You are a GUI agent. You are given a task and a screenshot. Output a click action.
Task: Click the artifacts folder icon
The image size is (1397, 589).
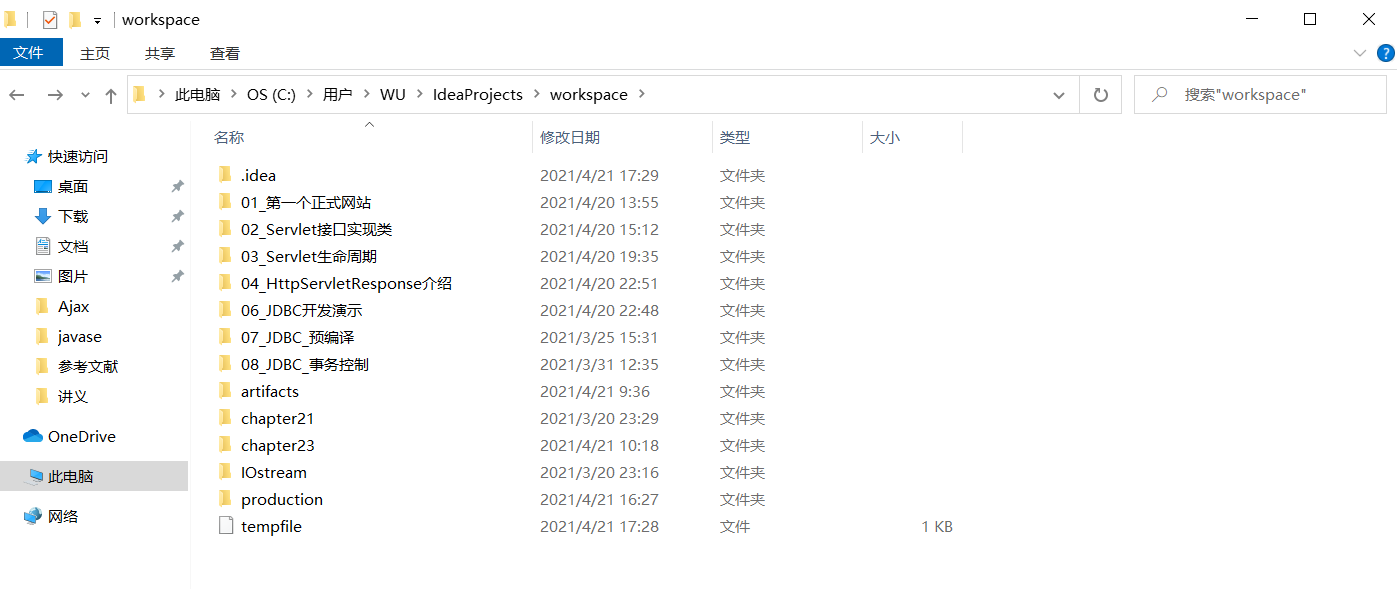coord(225,391)
